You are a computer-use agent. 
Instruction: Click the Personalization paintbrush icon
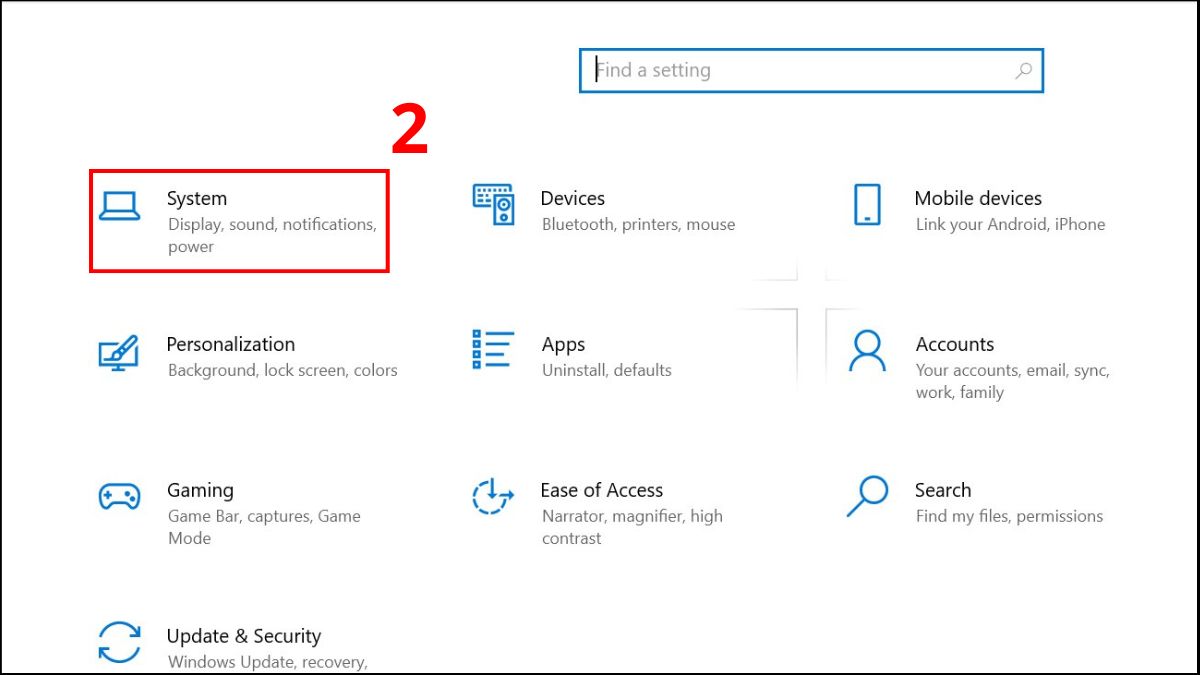coord(118,354)
